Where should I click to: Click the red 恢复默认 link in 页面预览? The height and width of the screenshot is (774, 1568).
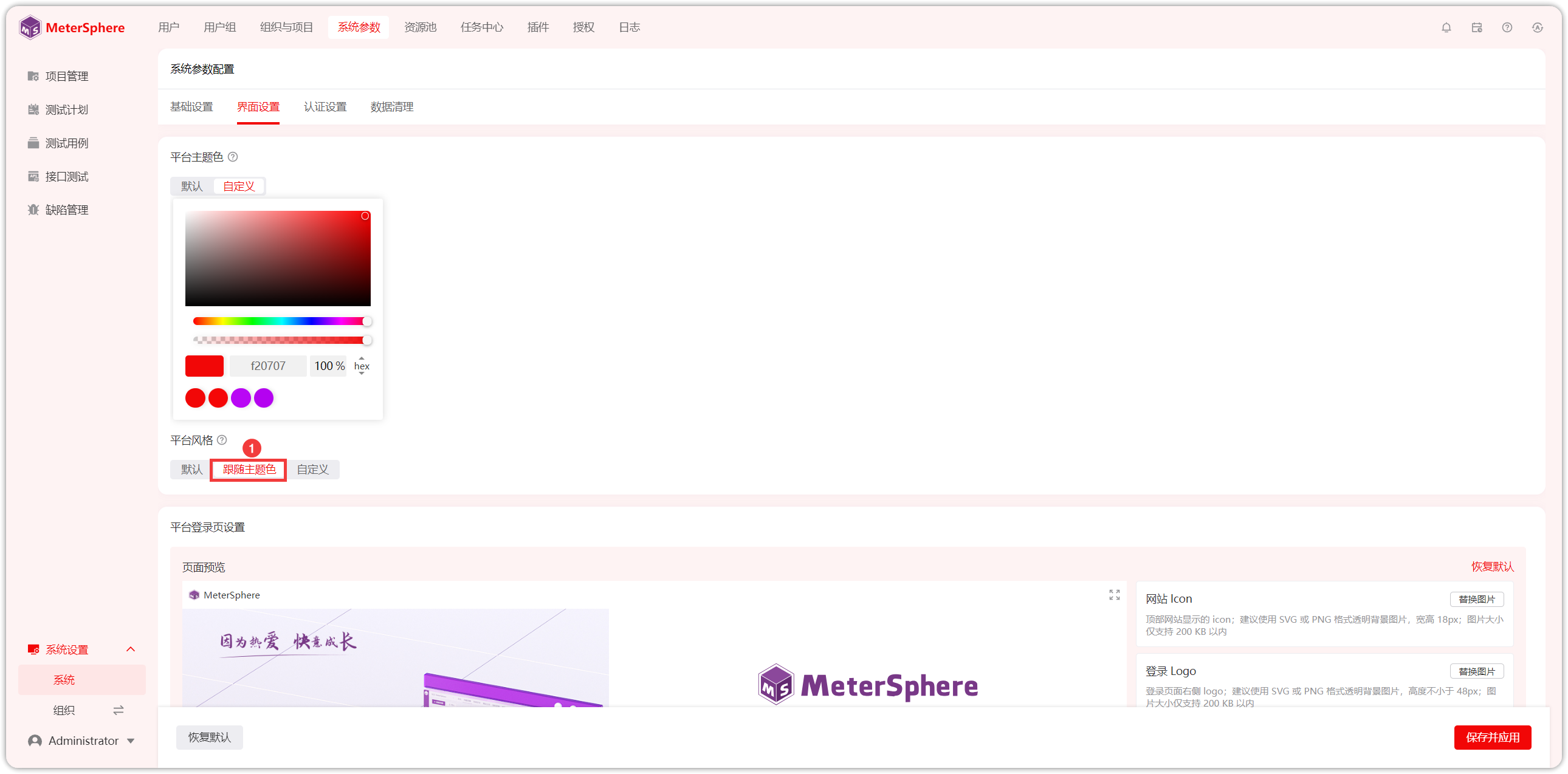click(x=1493, y=566)
